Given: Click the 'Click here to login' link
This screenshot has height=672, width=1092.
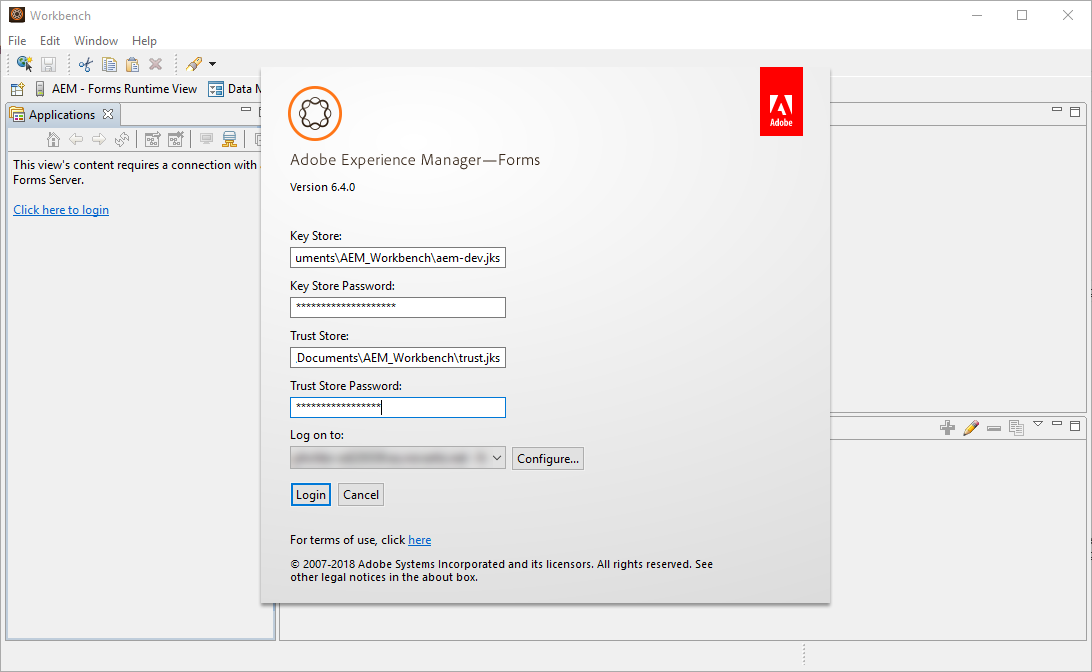Looking at the screenshot, I should (61, 210).
